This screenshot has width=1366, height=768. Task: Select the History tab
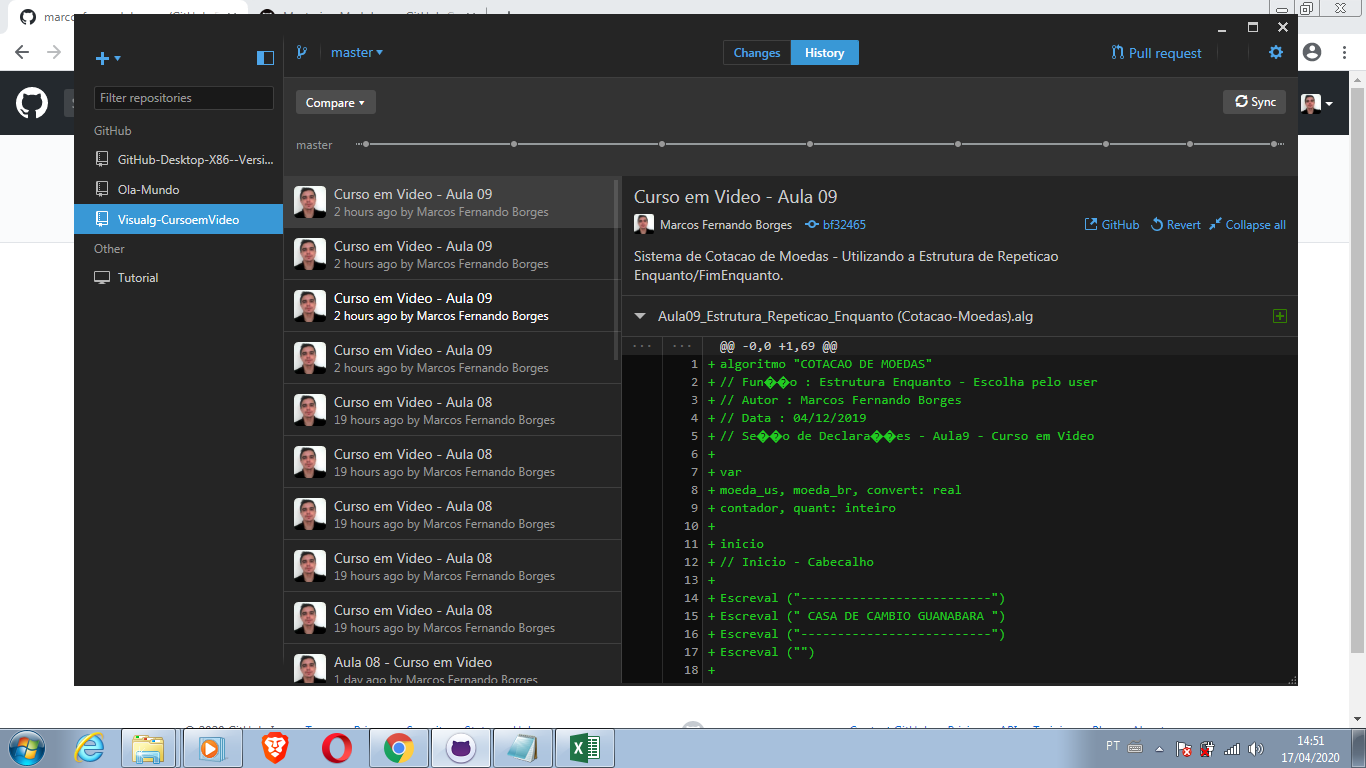[x=824, y=52]
